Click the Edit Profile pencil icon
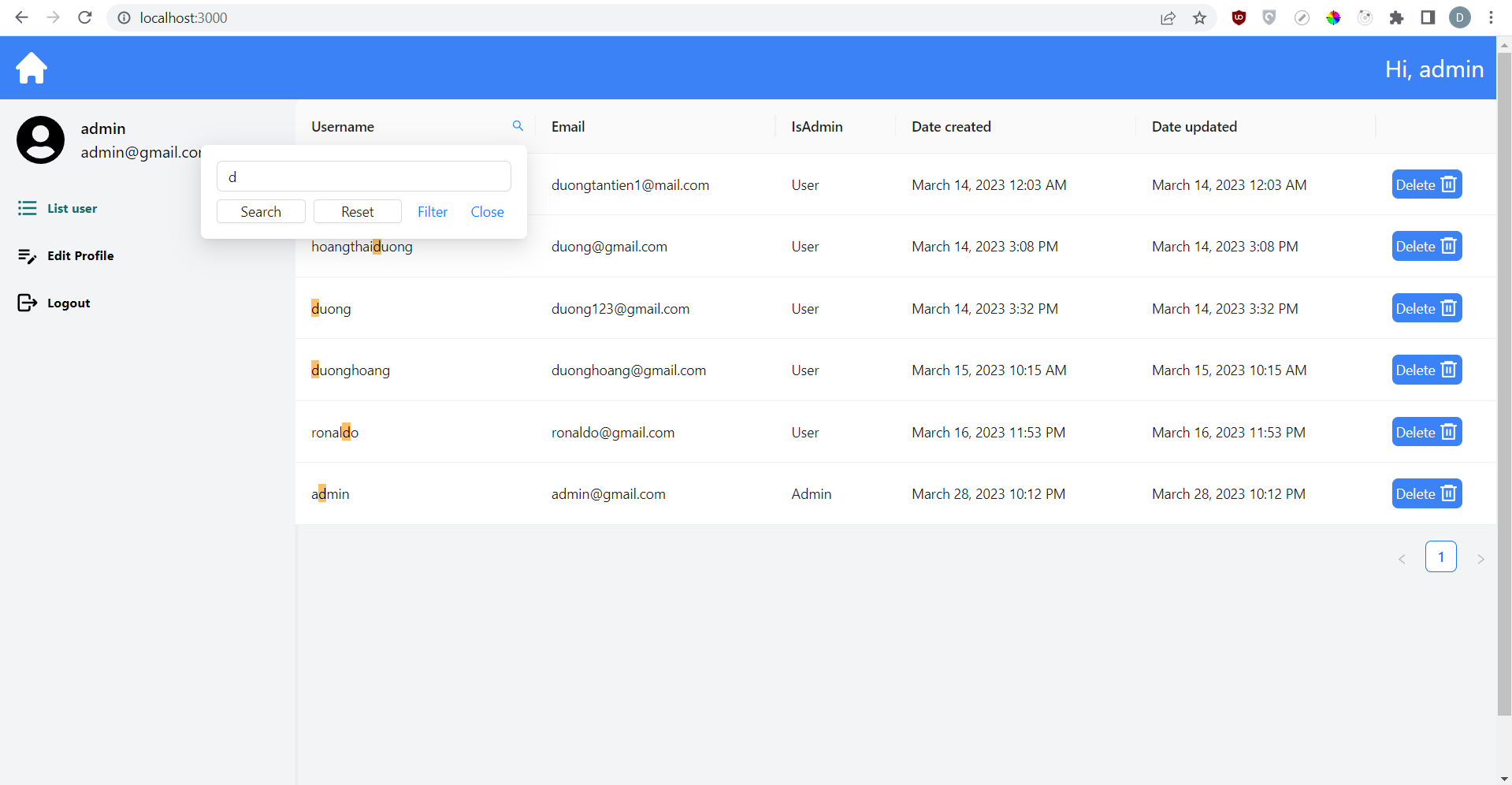Image resolution: width=1512 pixels, height=785 pixels. (x=27, y=255)
